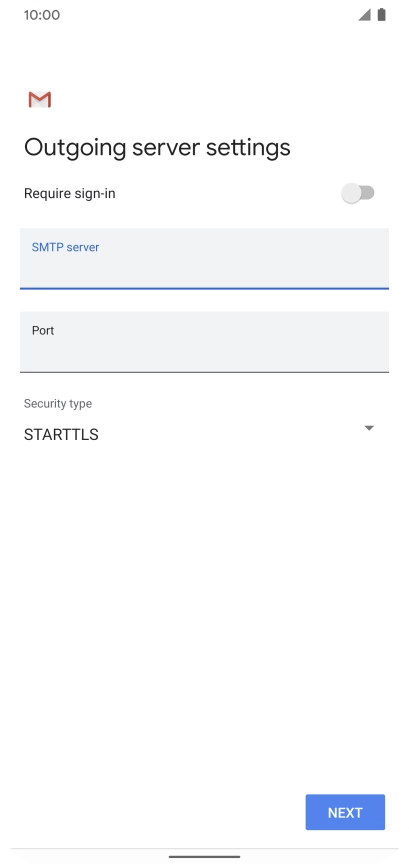Tap the home gesture navigation bar
The width and height of the screenshot is (409, 864).
(204, 857)
